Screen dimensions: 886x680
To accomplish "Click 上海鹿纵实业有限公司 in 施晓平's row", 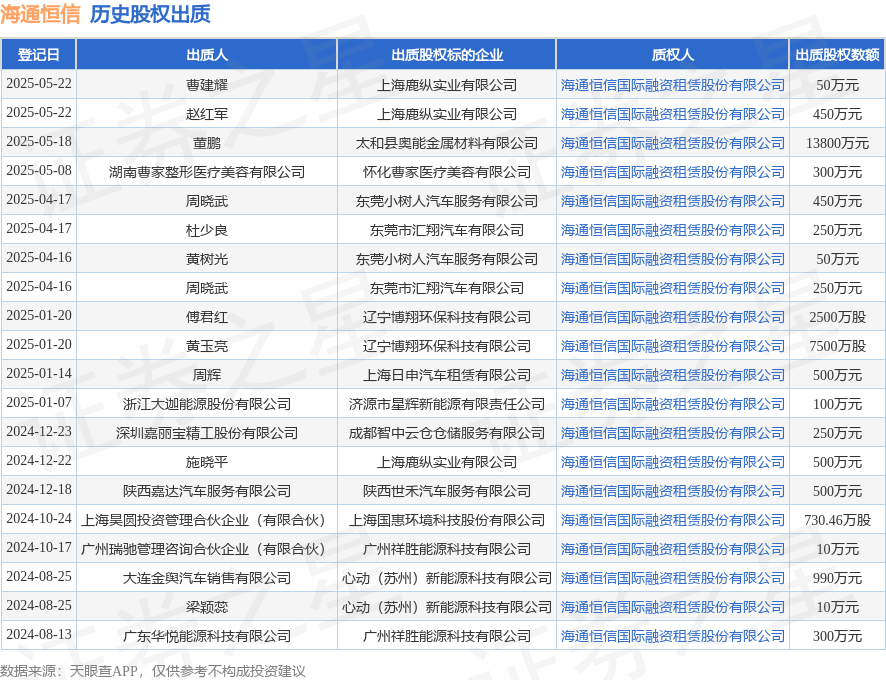I will click(x=447, y=462).
